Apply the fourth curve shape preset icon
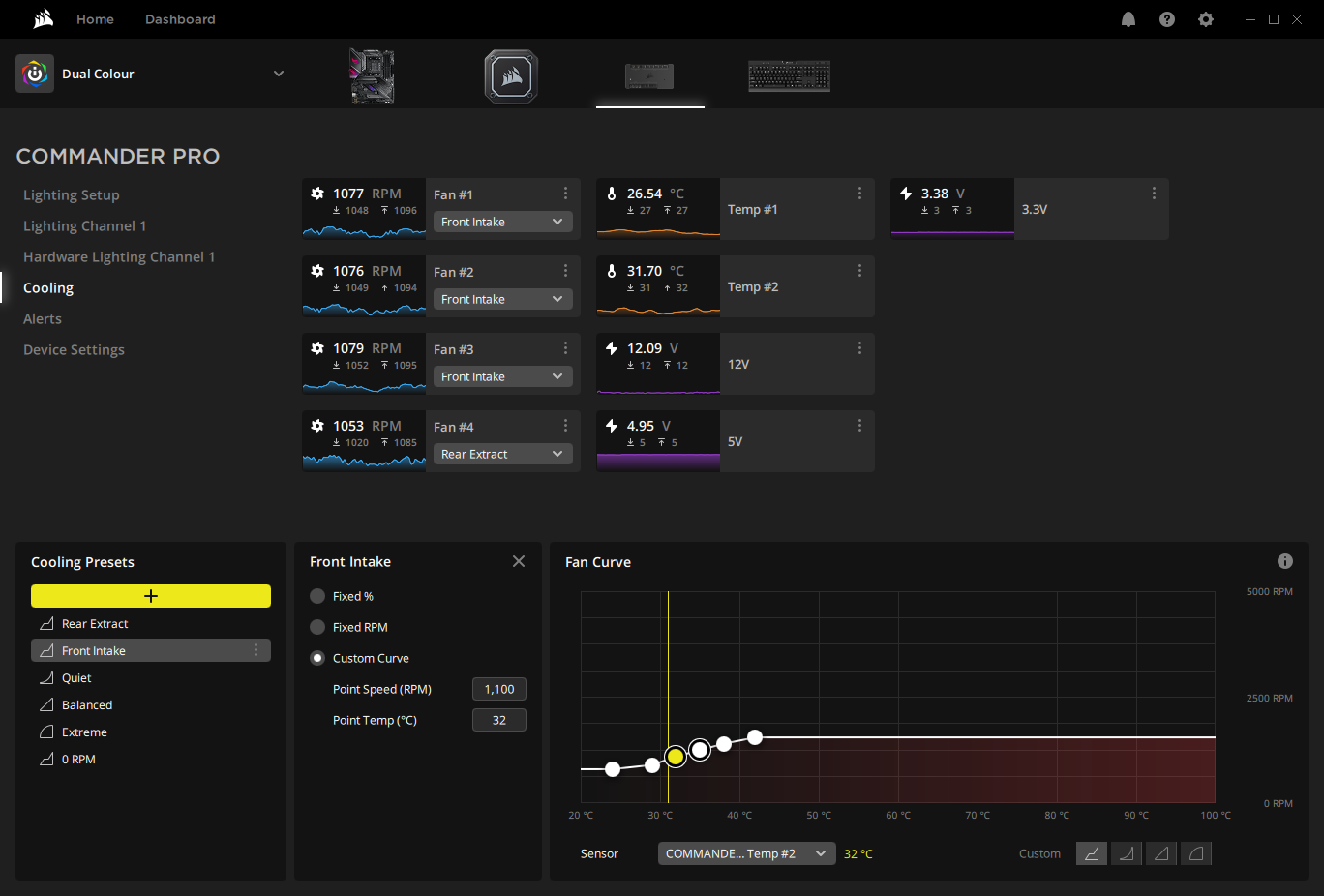 [x=1196, y=853]
